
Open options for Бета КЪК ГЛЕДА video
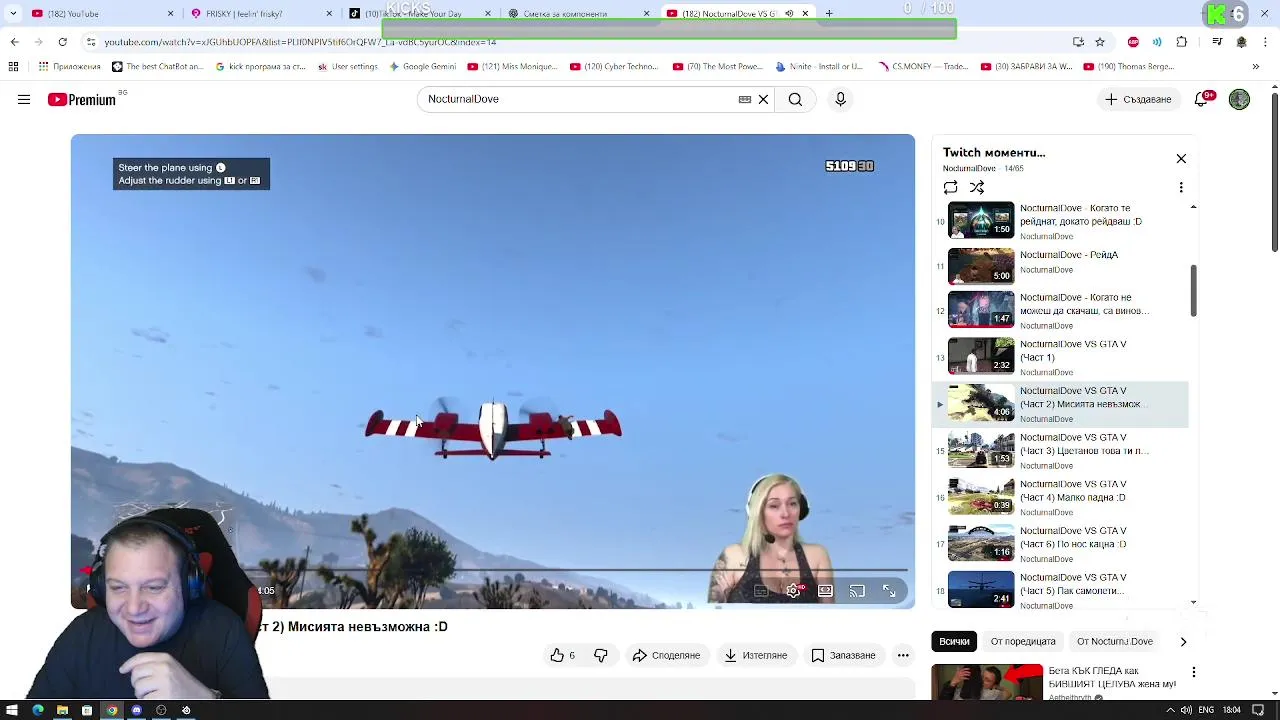point(1193,673)
